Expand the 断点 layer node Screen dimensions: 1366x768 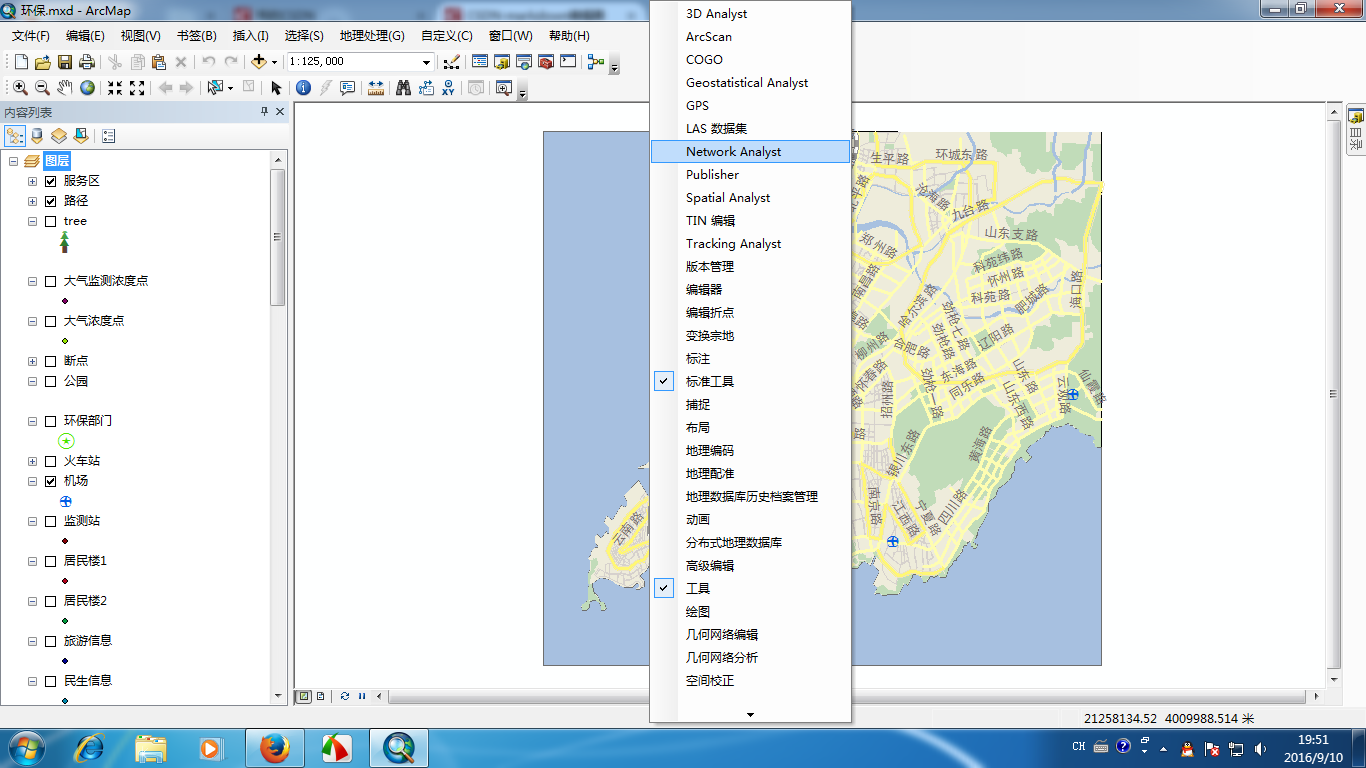pyautogui.click(x=32, y=361)
